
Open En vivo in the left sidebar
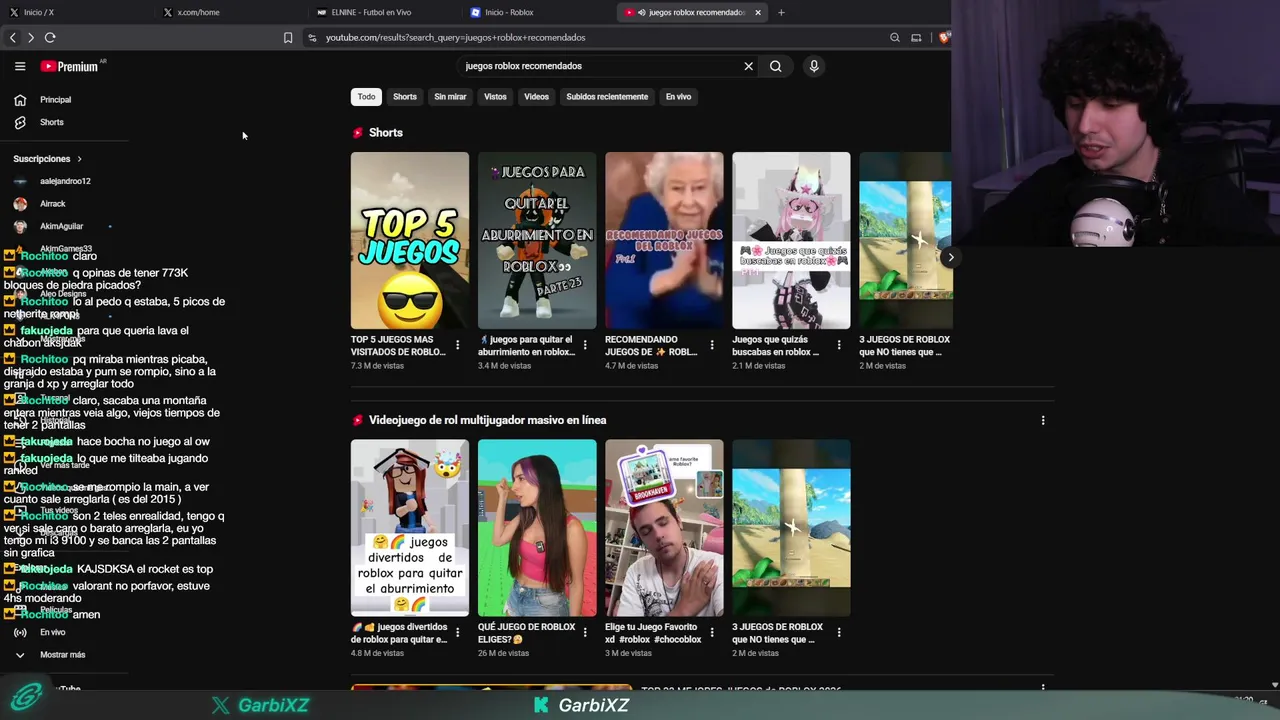coord(52,632)
